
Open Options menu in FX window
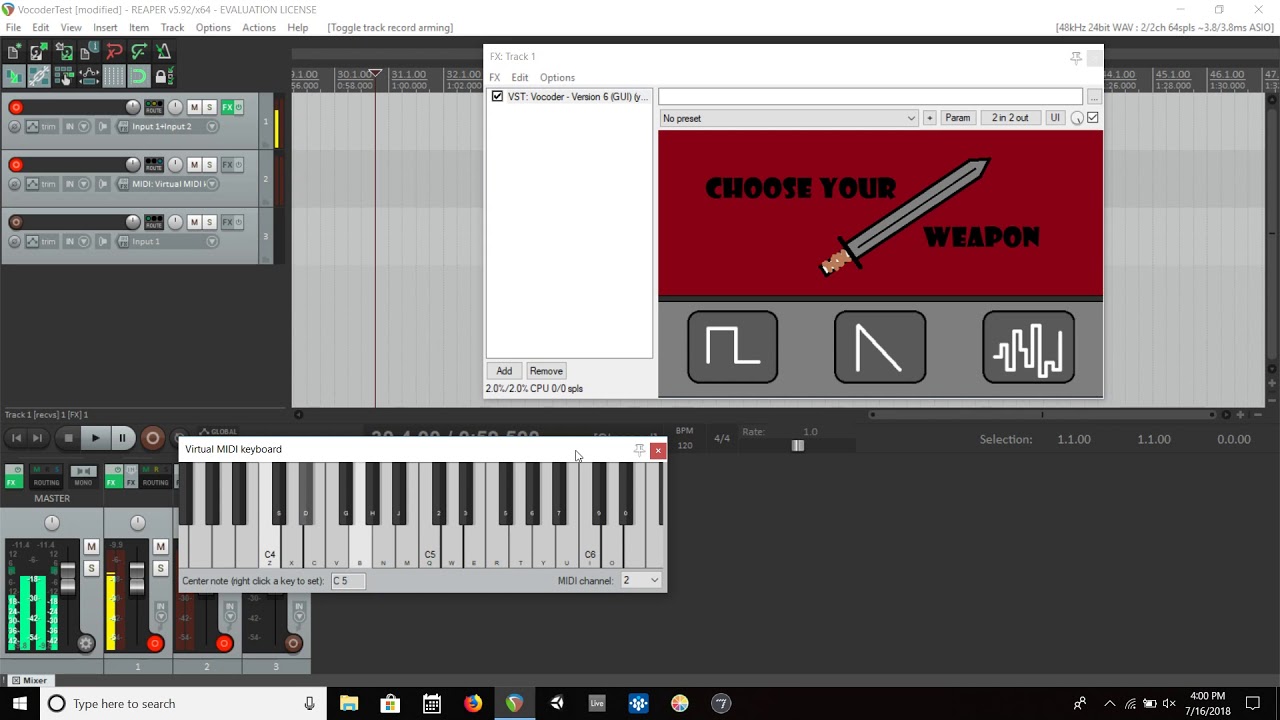(x=557, y=78)
